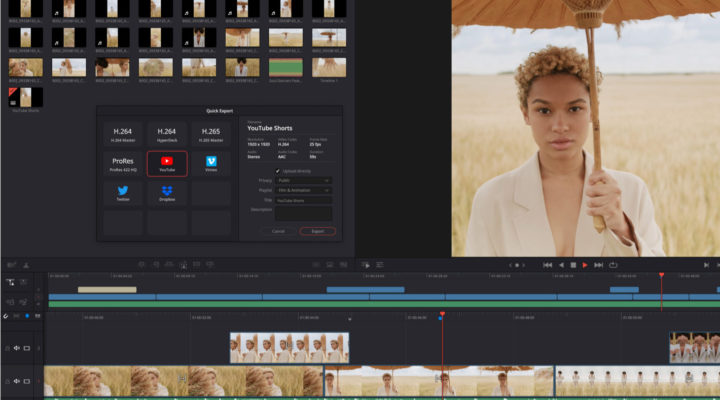Mute the upper video track
The width and height of the screenshot is (720, 400).
coord(17,348)
